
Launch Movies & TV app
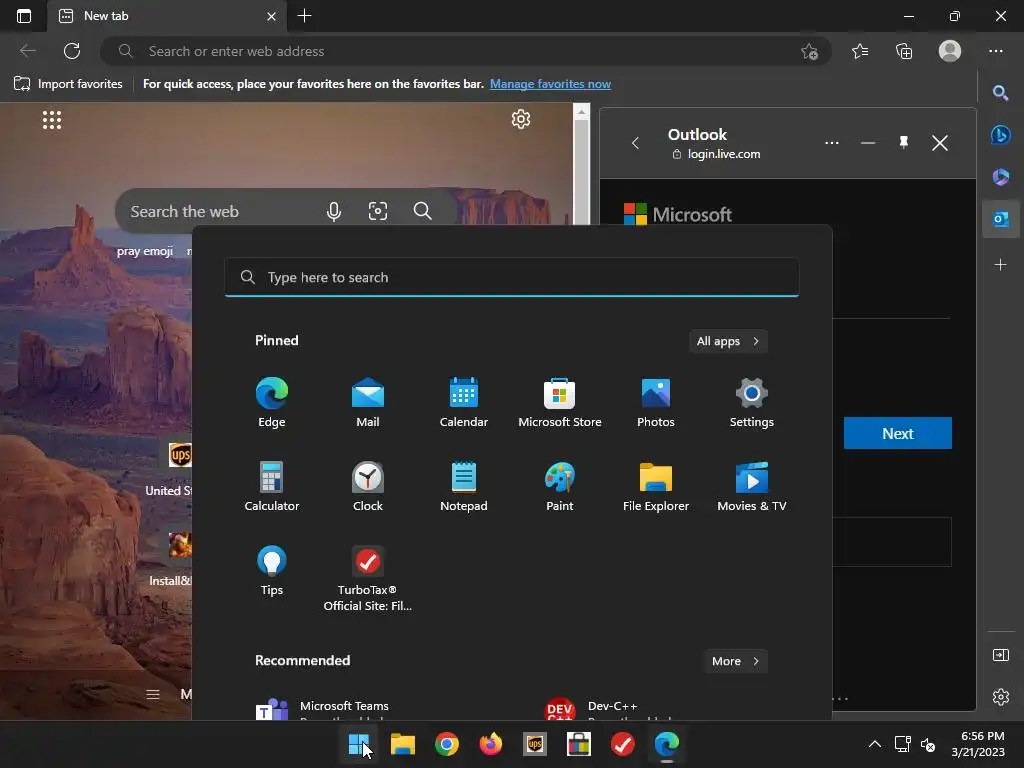(752, 487)
